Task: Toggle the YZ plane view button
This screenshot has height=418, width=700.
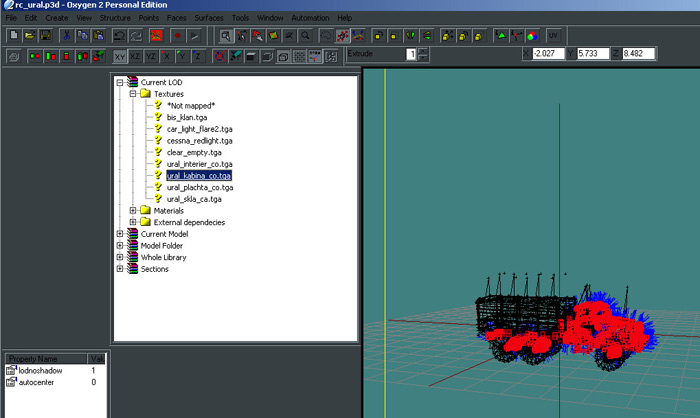Action: (x=150, y=56)
